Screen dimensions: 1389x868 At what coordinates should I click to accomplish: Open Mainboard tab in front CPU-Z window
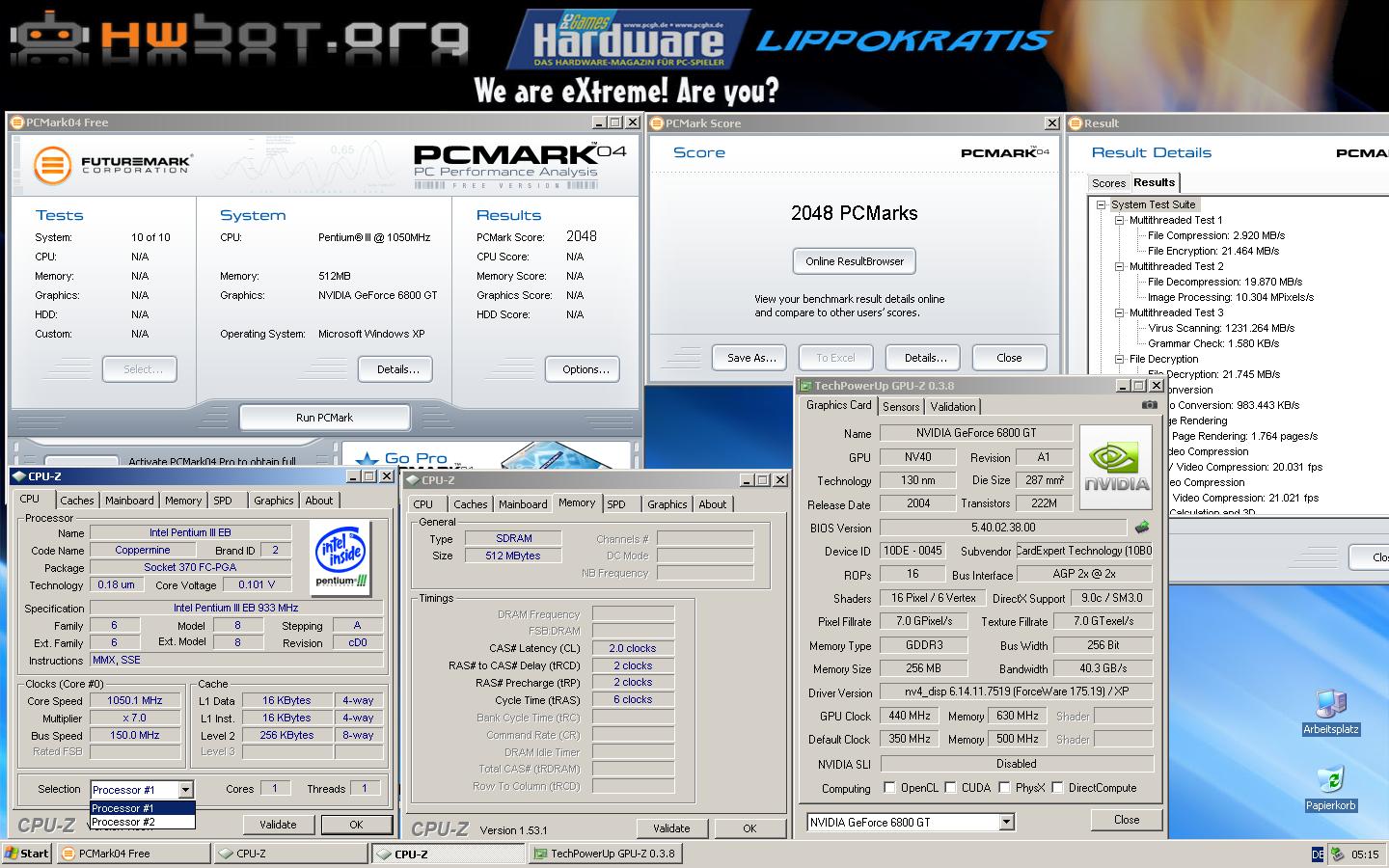pyautogui.click(x=129, y=501)
